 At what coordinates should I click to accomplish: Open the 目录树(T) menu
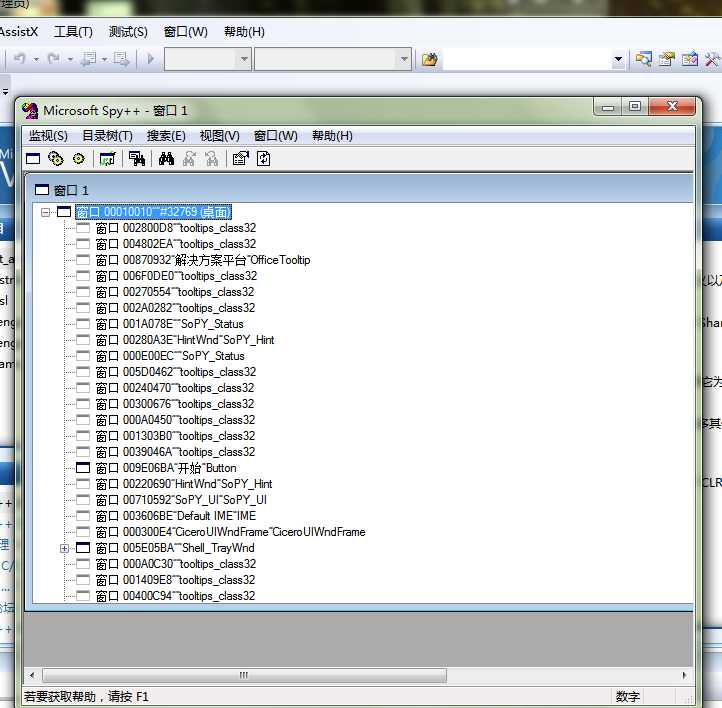point(107,136)
